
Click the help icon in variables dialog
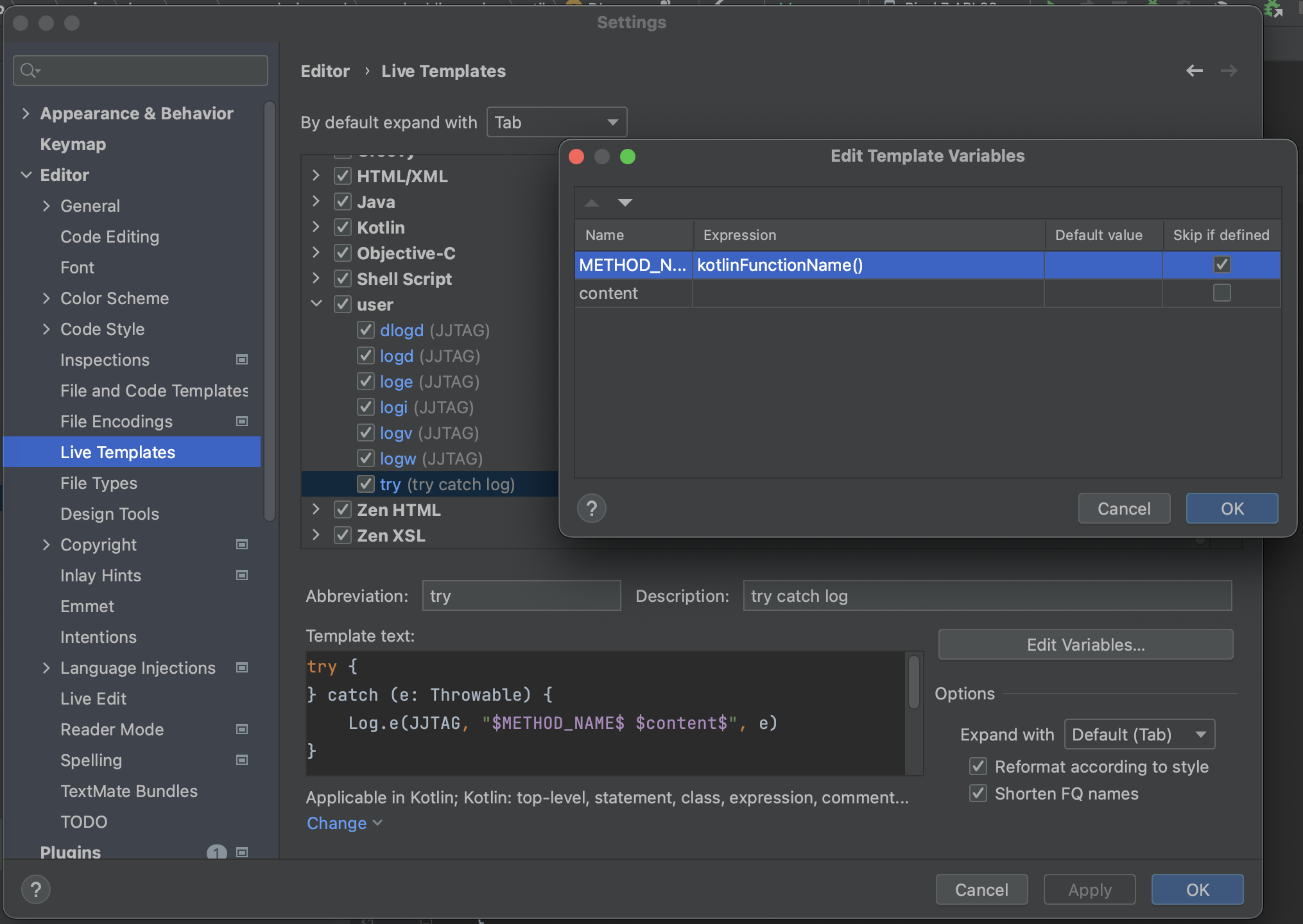591,509
